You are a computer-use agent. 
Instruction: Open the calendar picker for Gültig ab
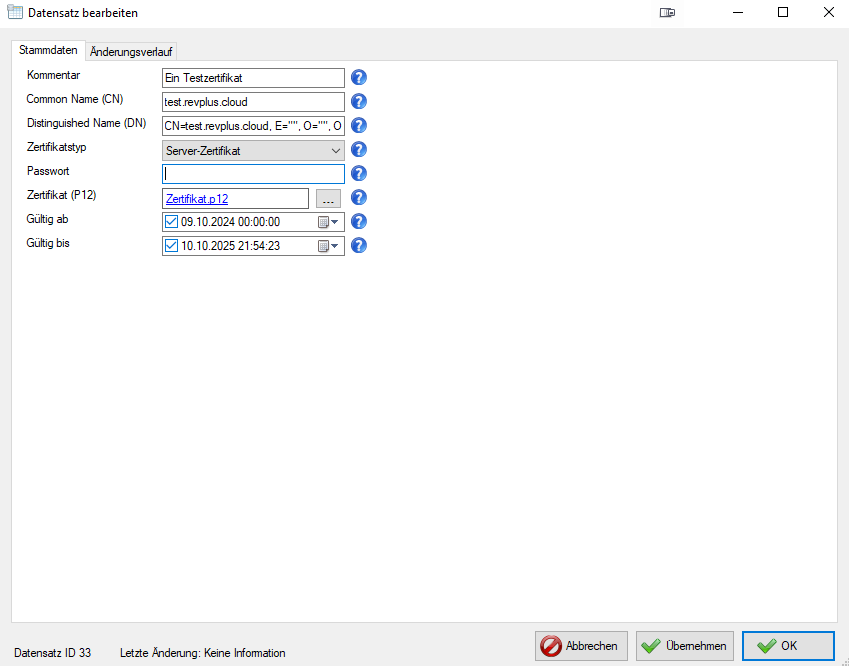point(328,222)
